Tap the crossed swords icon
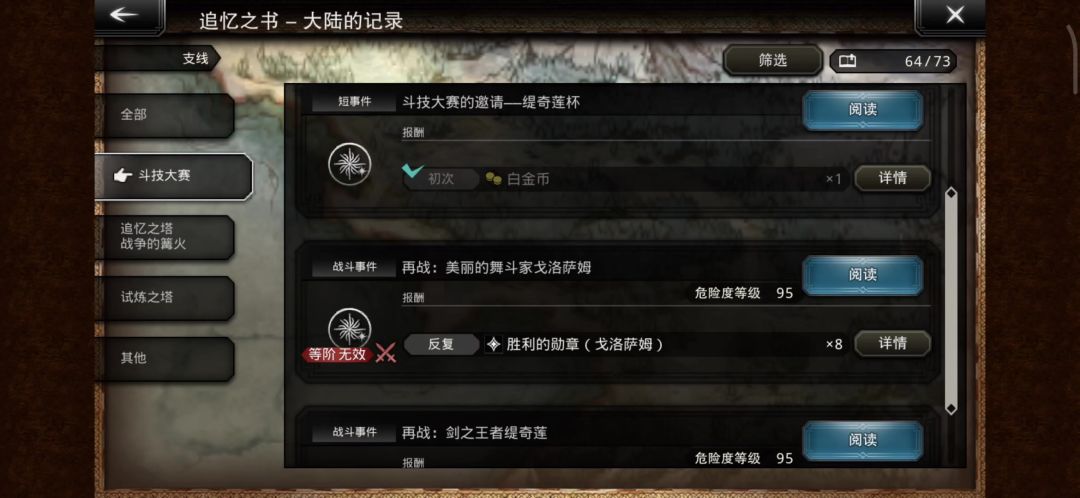Image resolution: width=1080 pixels, height=498 pixels. [386, 353]
